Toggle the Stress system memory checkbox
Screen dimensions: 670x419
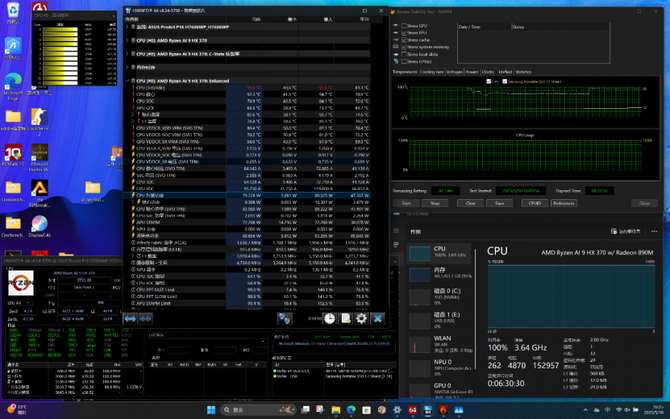tap(404, 46)
